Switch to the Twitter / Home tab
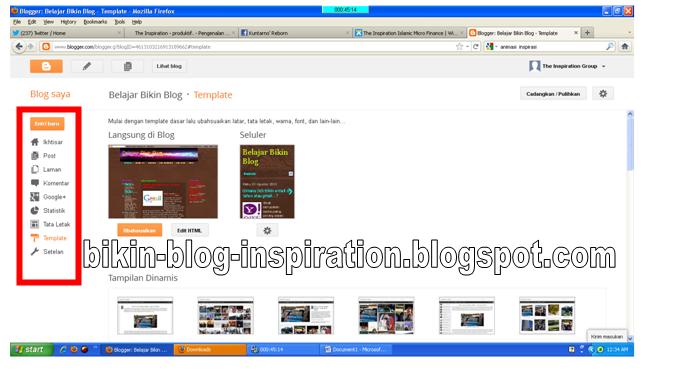 tap(67, 33)
